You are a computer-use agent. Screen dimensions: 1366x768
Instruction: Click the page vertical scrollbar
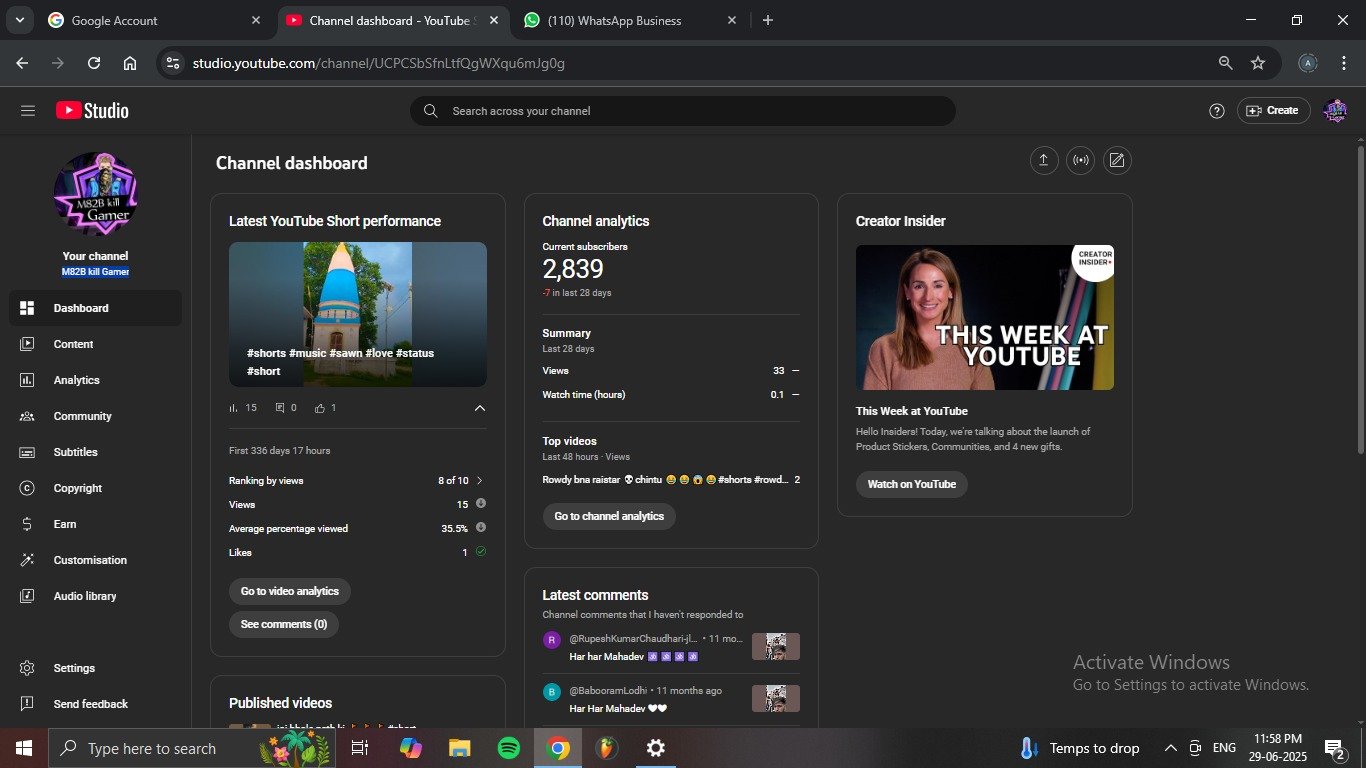[x=1360, y=300]
